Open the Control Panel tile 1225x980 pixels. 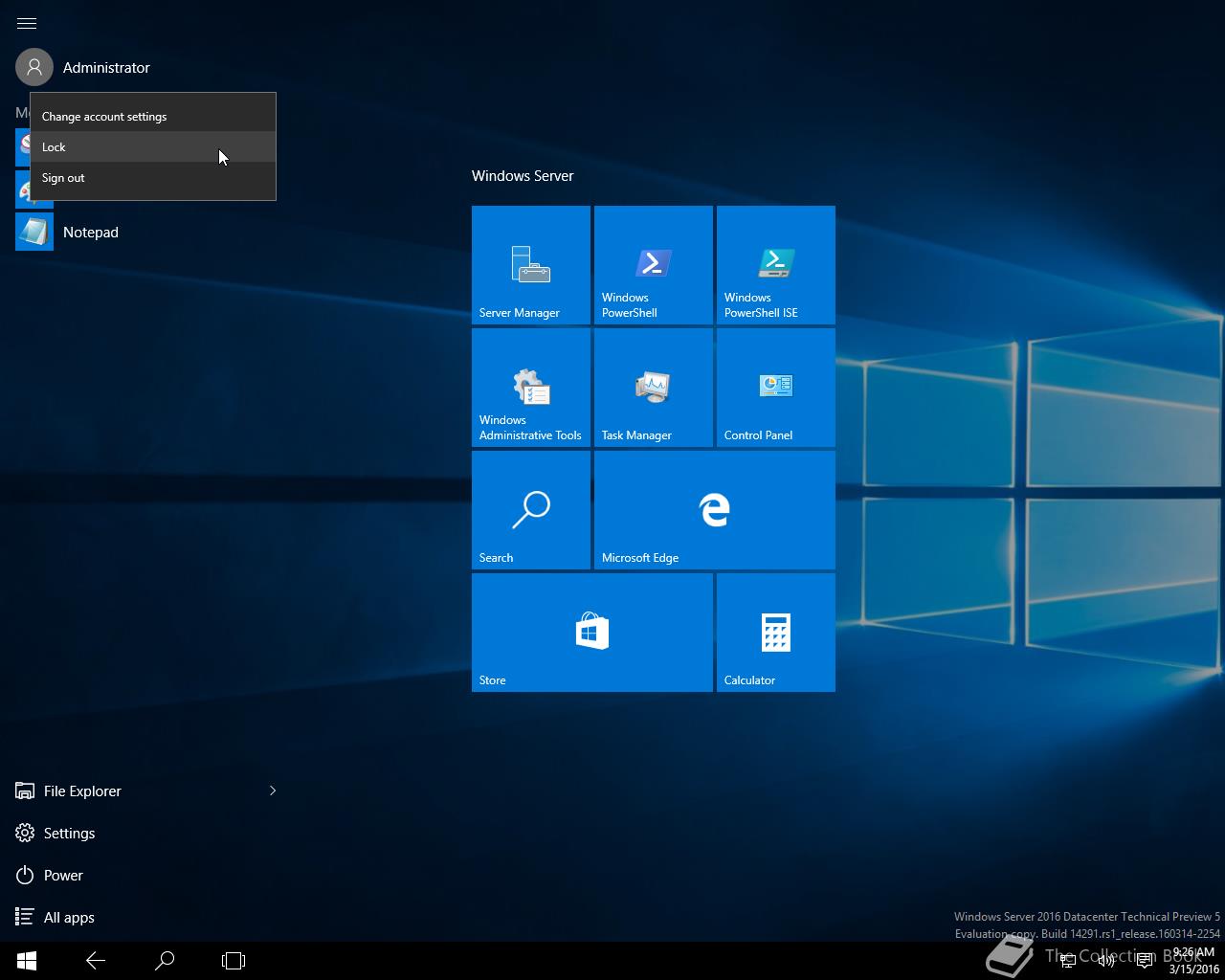point(776,388)
